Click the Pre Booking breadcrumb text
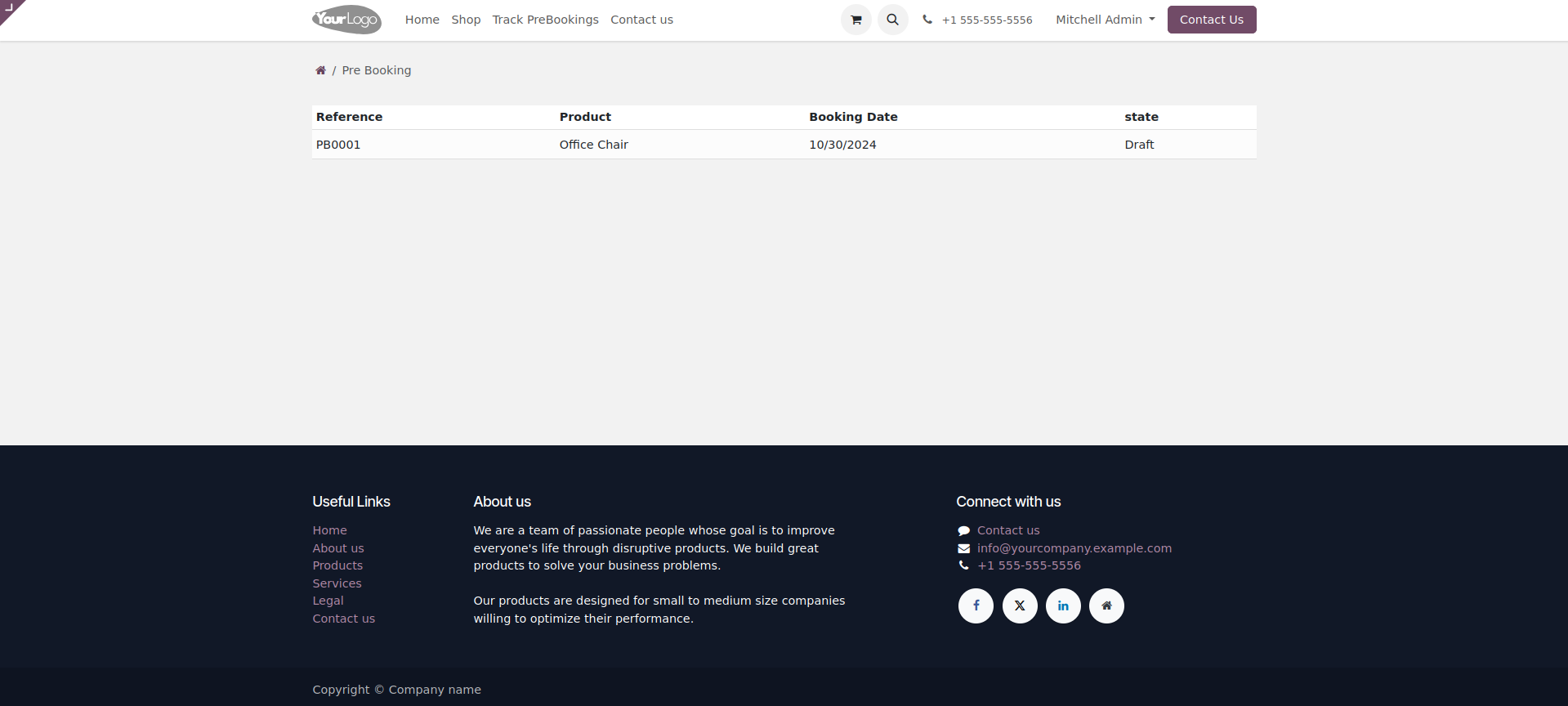Image resolution: width=1568 pixels, height=706 pixels. 377,70
